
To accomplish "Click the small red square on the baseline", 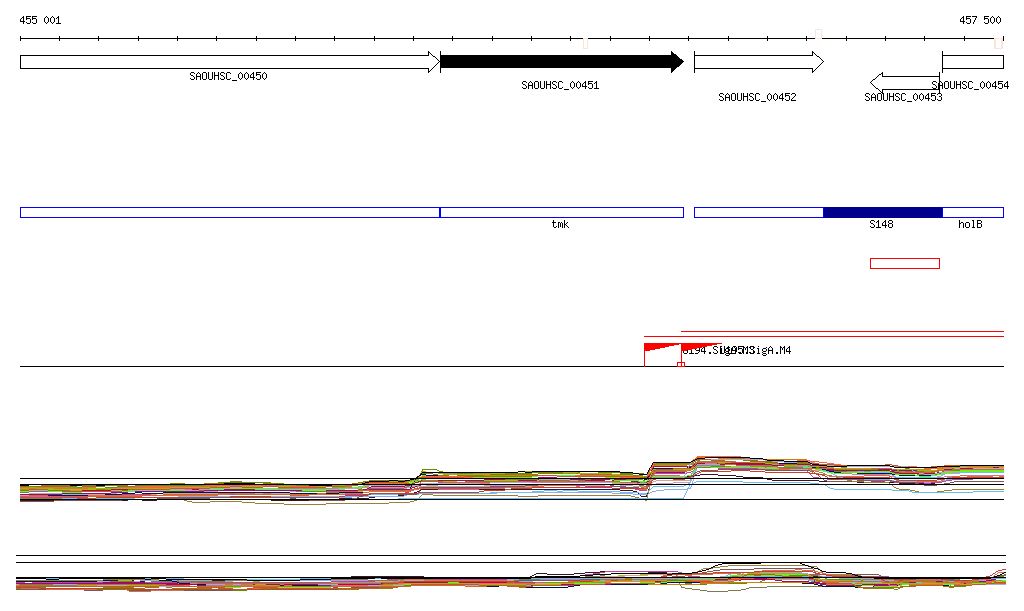I will tap(681, 364).
